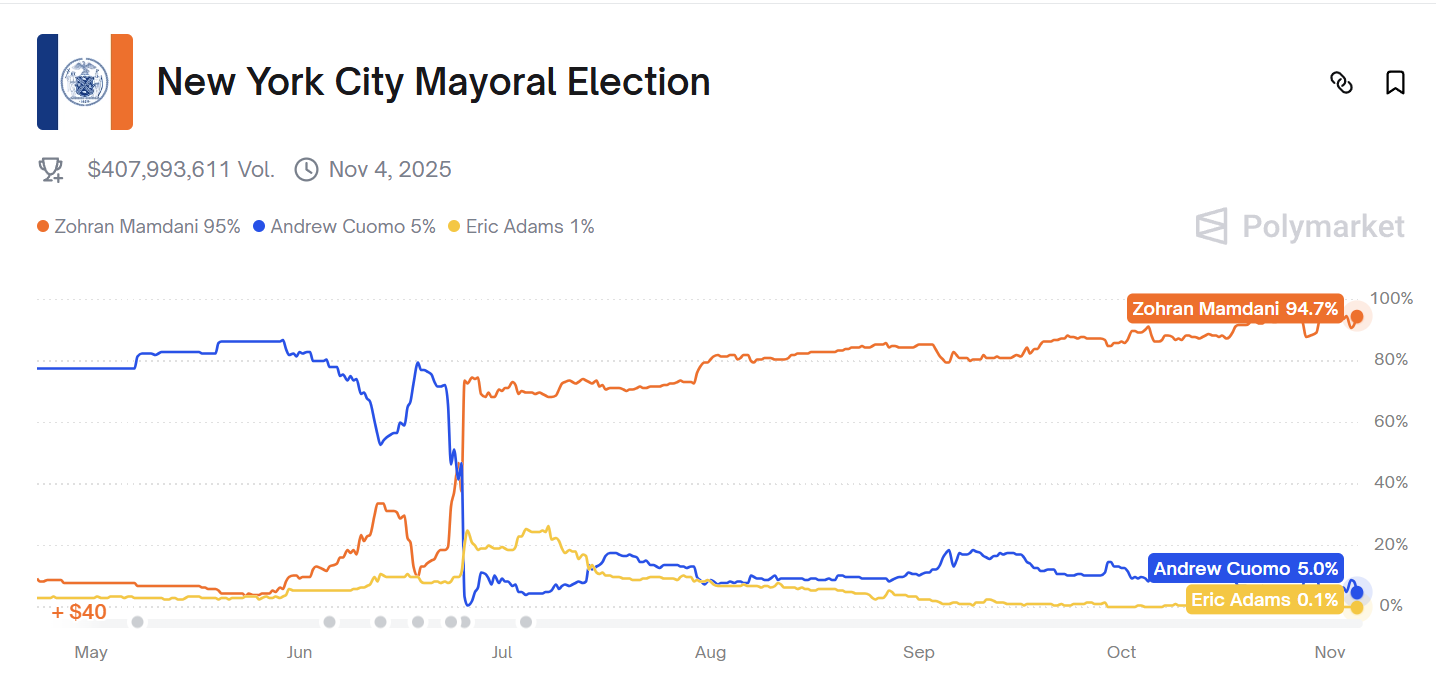The width and height of the screenshot is (1436, 684).
Task: Click the clock icon before Nov 4, 2025
Action: point(306,170)
